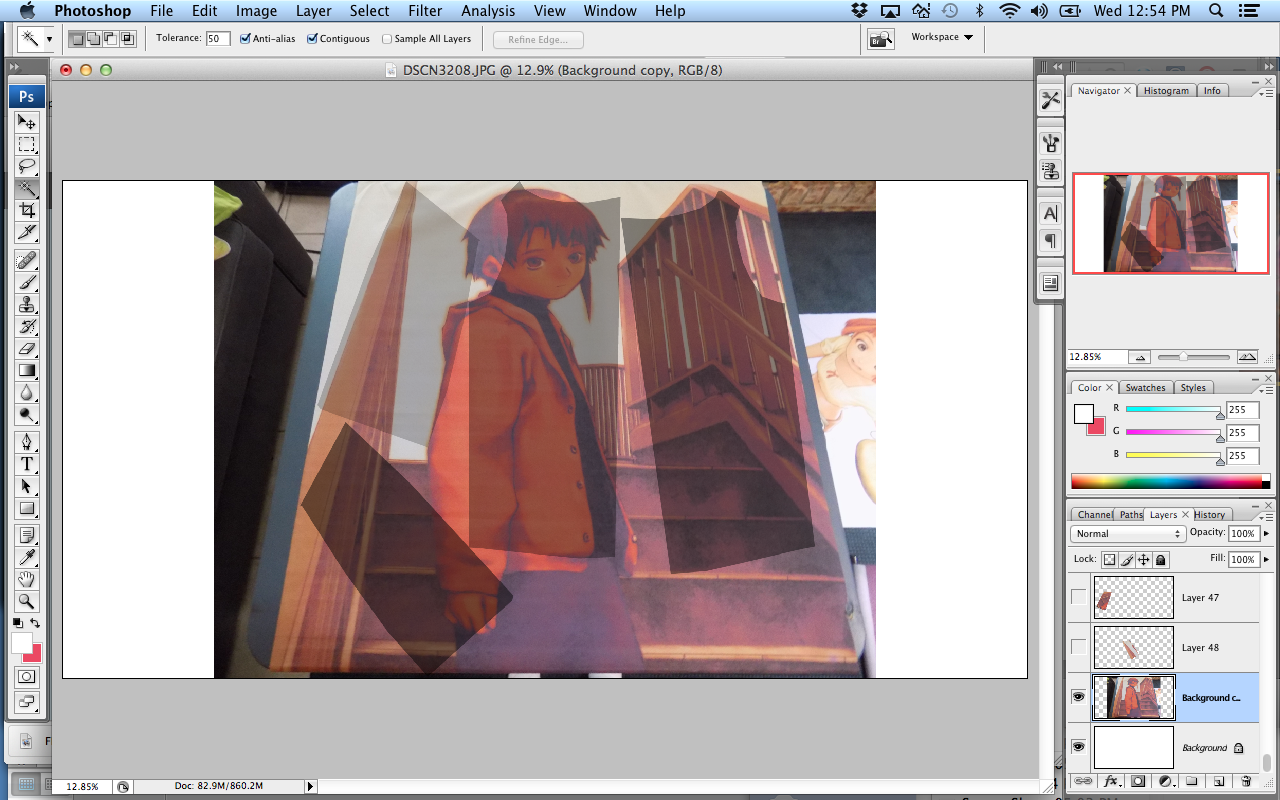The width and height of the screenshot is (1280, 800).
Task: Show Layer 47 visibility
Action: (1078, 597)
